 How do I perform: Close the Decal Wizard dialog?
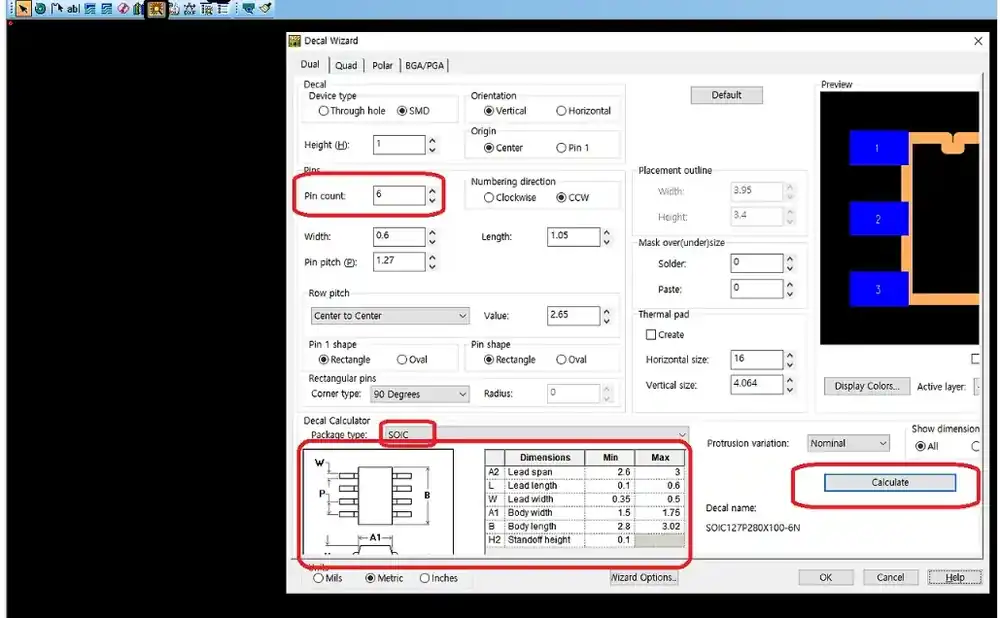(978, 41)
